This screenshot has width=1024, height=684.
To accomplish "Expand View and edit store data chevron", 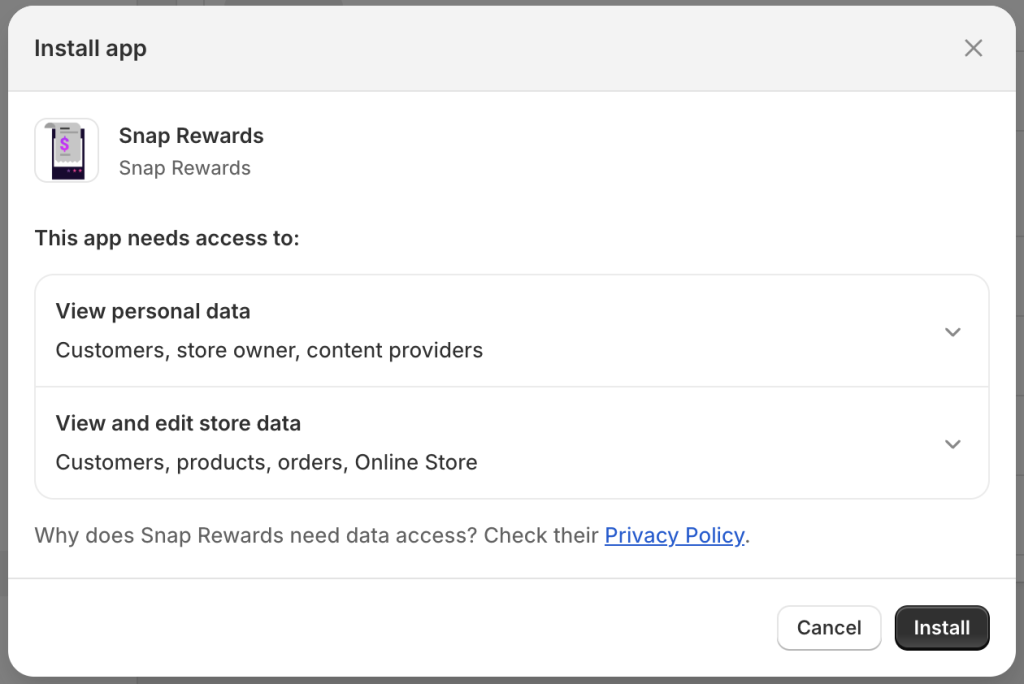I will pos(953,444).
